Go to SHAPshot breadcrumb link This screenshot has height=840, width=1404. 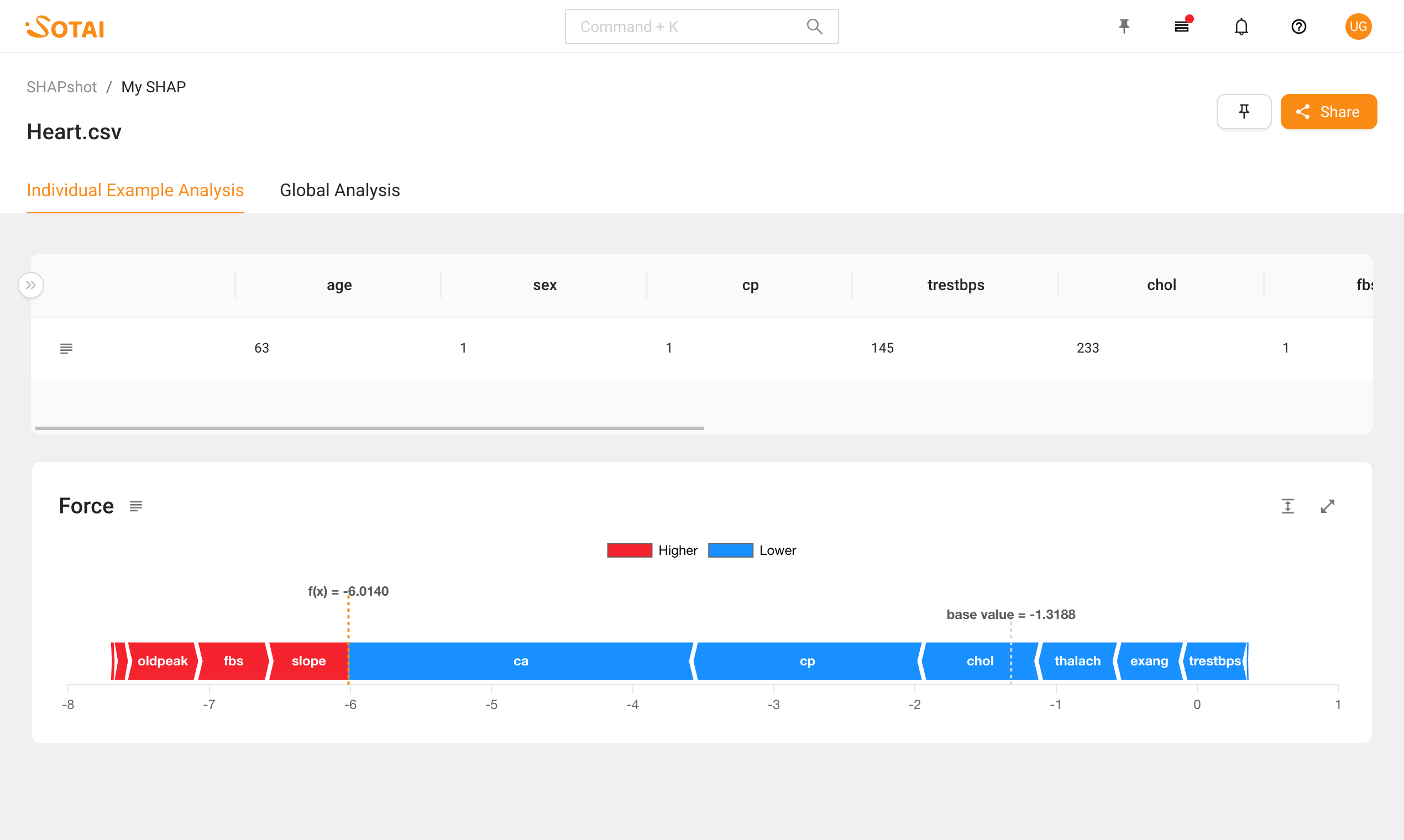(62, 87)
